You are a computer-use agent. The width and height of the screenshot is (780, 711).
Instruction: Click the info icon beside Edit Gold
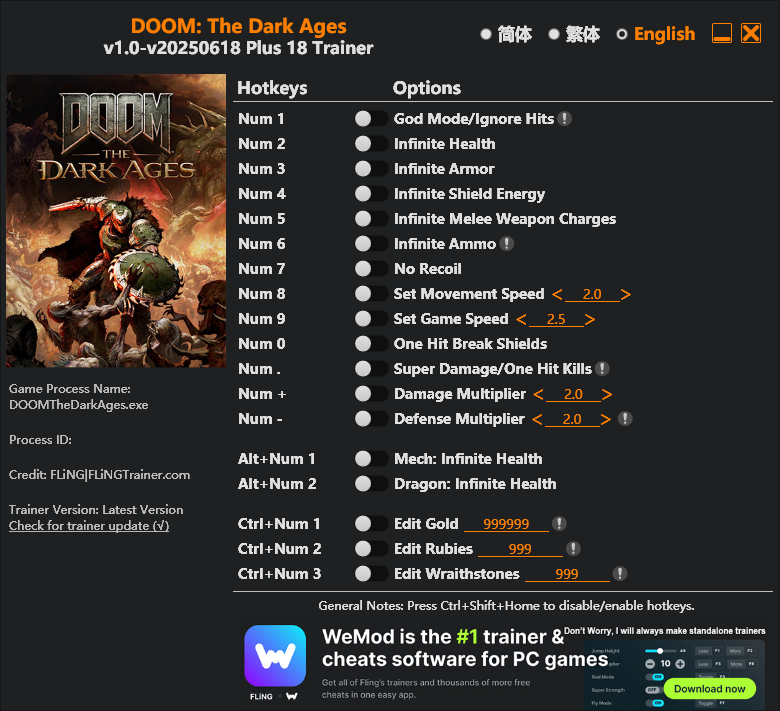coord(559,524)
